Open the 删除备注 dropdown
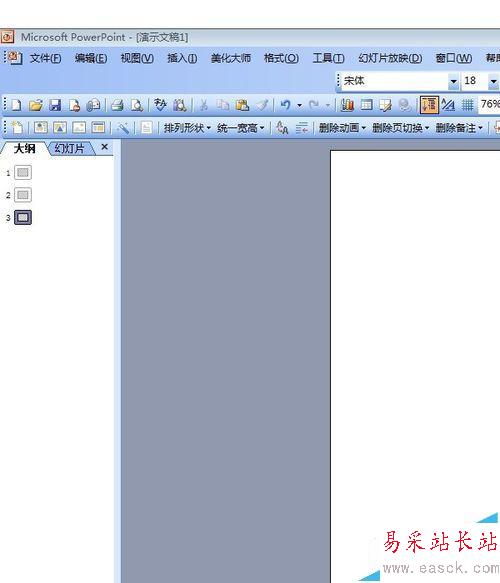 [459, 128]
